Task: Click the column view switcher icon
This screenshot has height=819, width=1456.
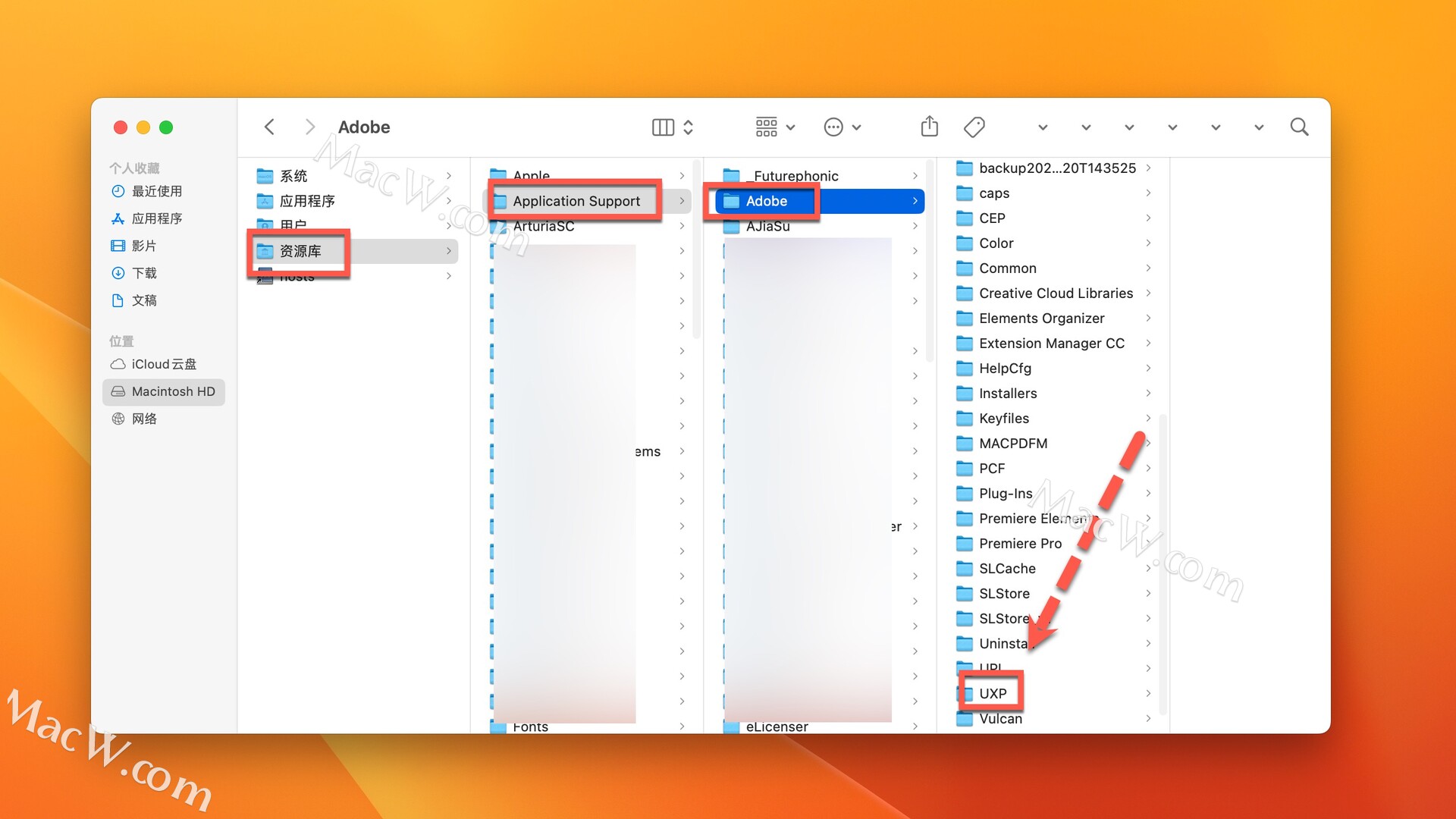Action: click(x=663, y=127)
